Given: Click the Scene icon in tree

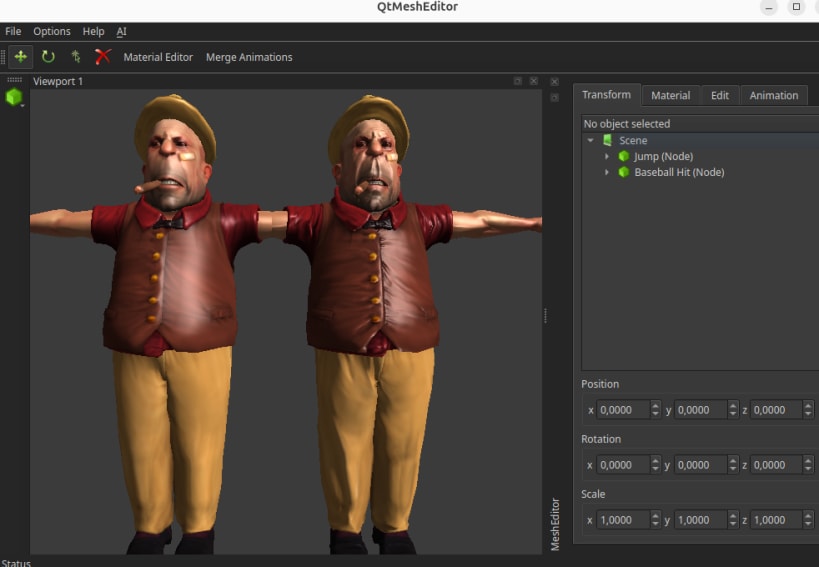Looking at the screenshot, I should tap(607, 140).
